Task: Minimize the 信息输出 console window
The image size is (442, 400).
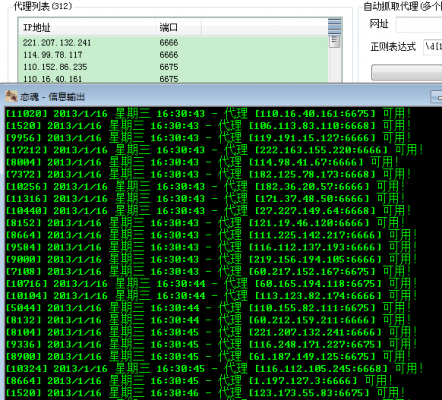Action: (437, 96)
